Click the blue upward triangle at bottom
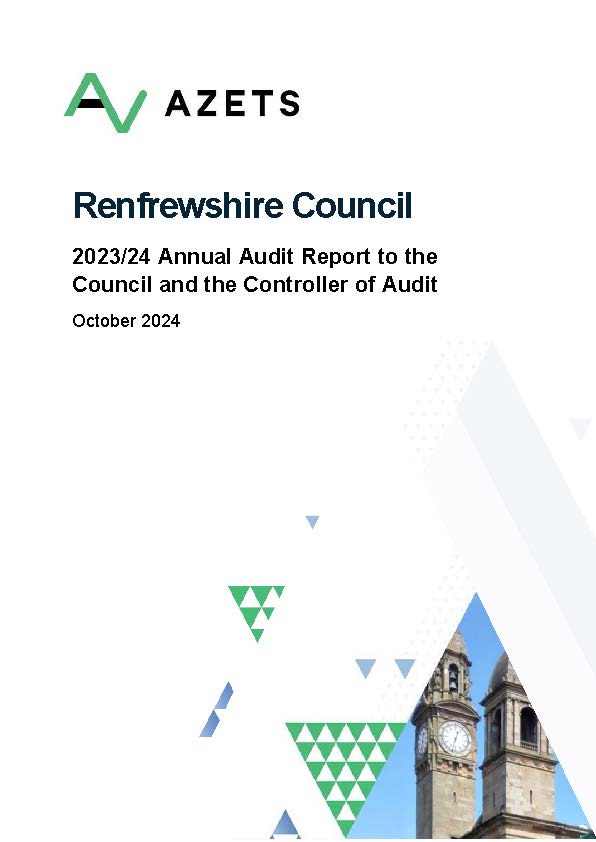This screenshot has height=842, width=596. click(x=285, y=824)
